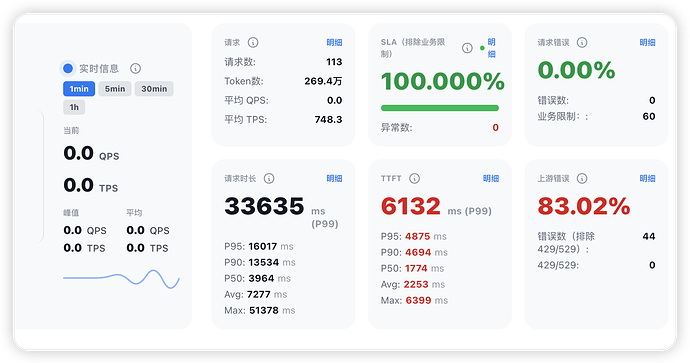This screenshot has width=690, height=363.
Task: Click the request duration Avg 7277 value
Action: [258, 294]
